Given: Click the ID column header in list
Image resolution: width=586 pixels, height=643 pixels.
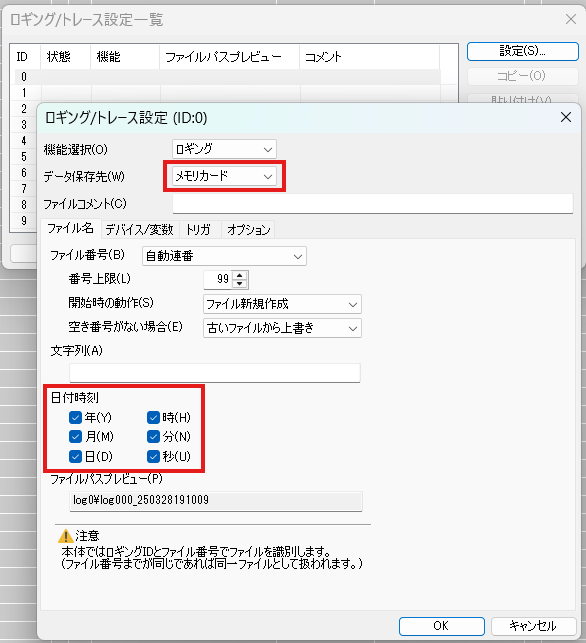Looking at the screenshot, I should click(x=25, y=57).
